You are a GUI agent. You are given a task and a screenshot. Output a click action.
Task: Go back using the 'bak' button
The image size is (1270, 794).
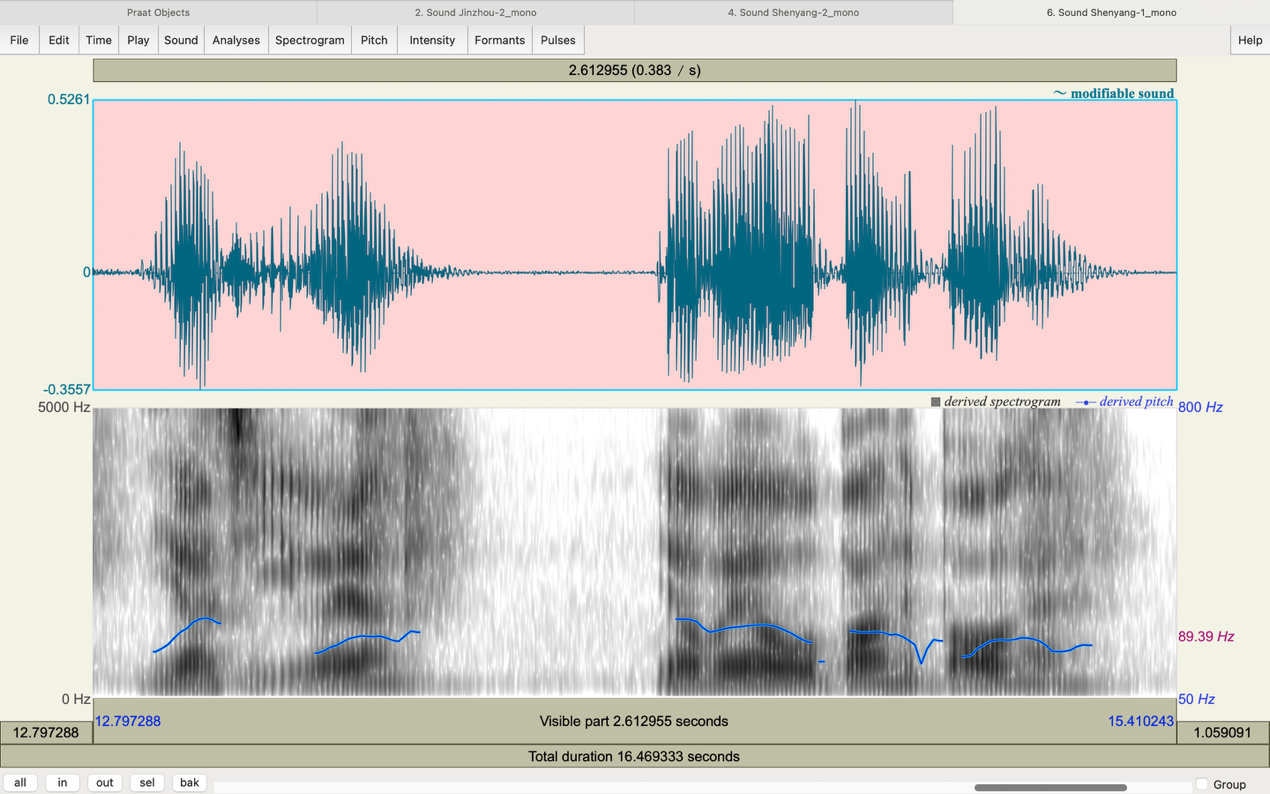point(189,783)
